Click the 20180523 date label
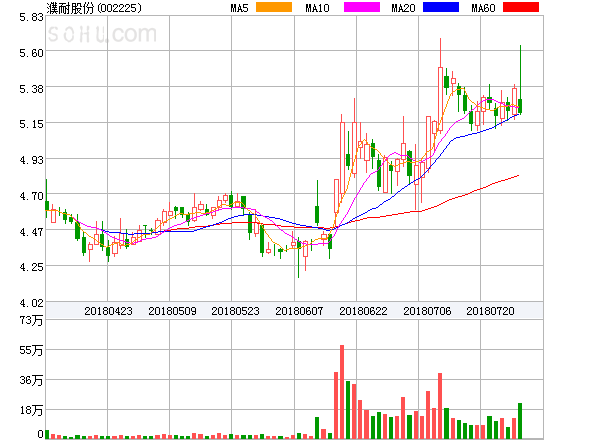Viewport: 600px width, 440px height. tap(235, 311)
